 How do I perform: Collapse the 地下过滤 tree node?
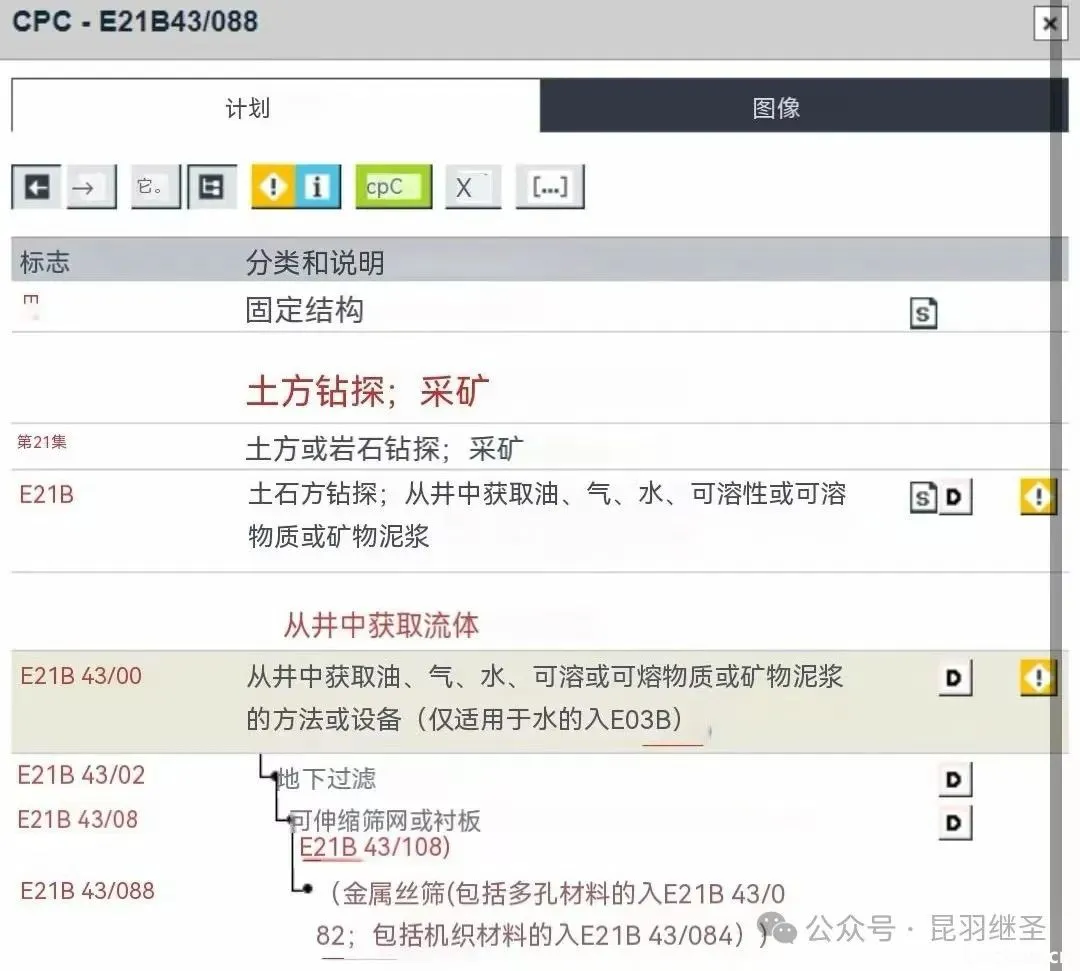273,776
